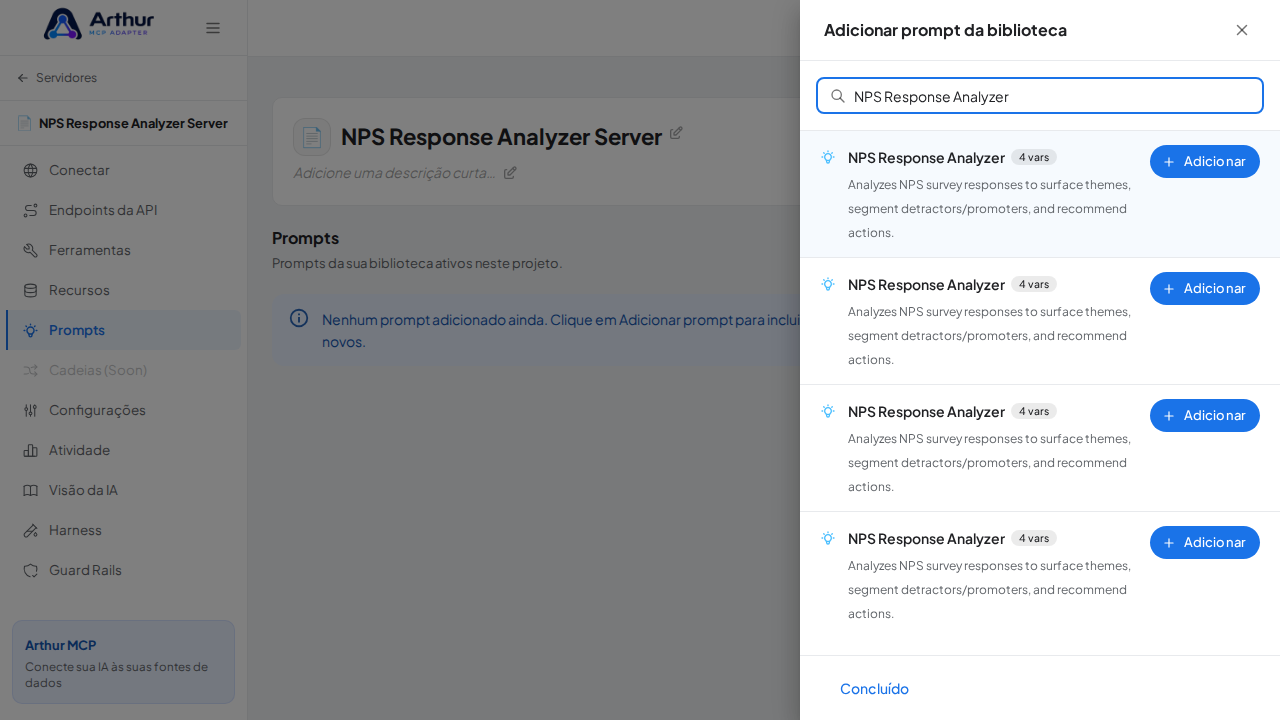The image size is (1280, 720).
Task: Click the 'Adicione uma descrição curta...' placeholder
Action: click(394, 172)
